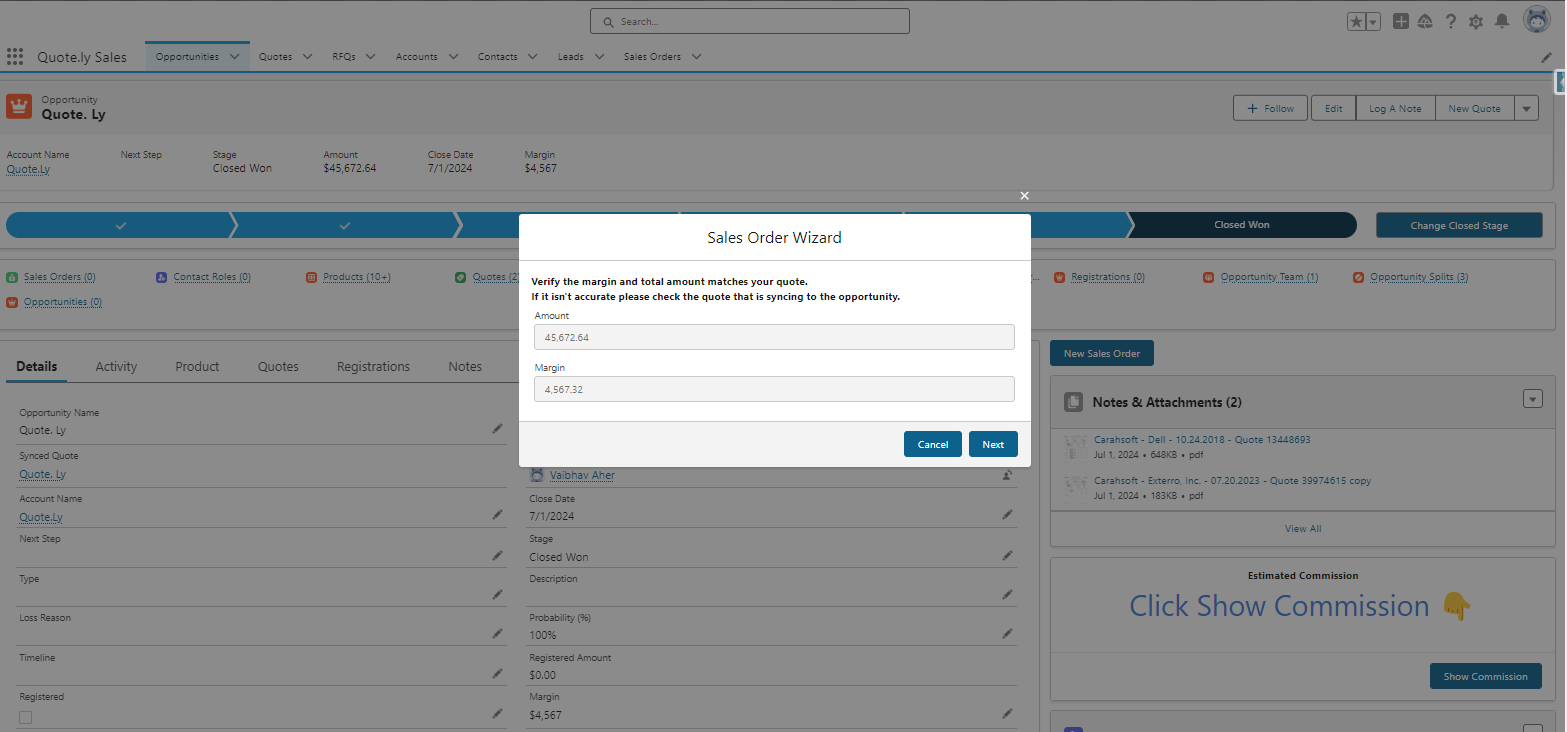The width and height of the screenshot is (1567, 732).
Task: Click the pencil to edit navigation bar
Action: point(1546,58)
